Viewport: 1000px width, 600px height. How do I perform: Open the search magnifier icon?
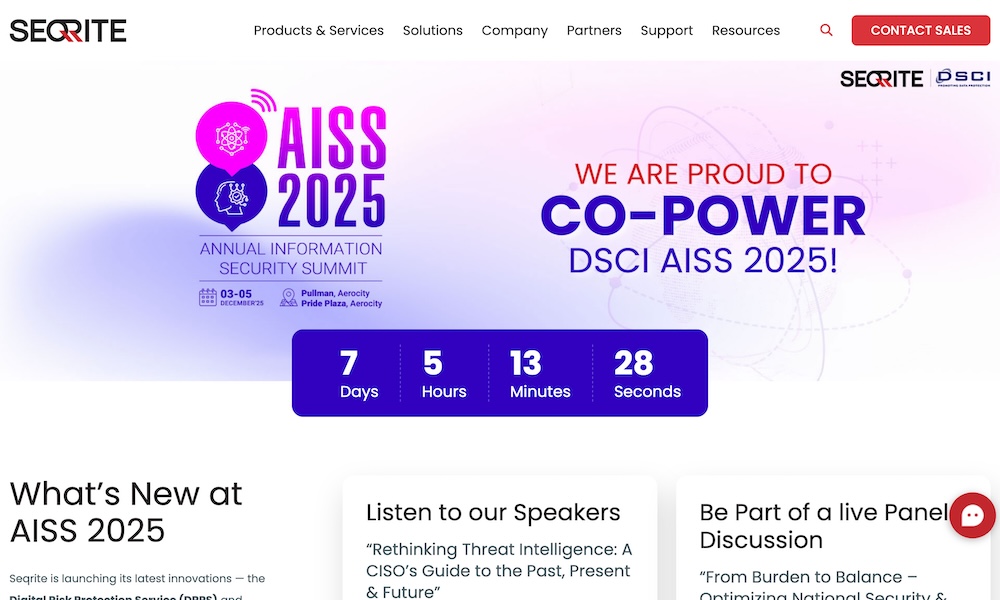[826, 30]
